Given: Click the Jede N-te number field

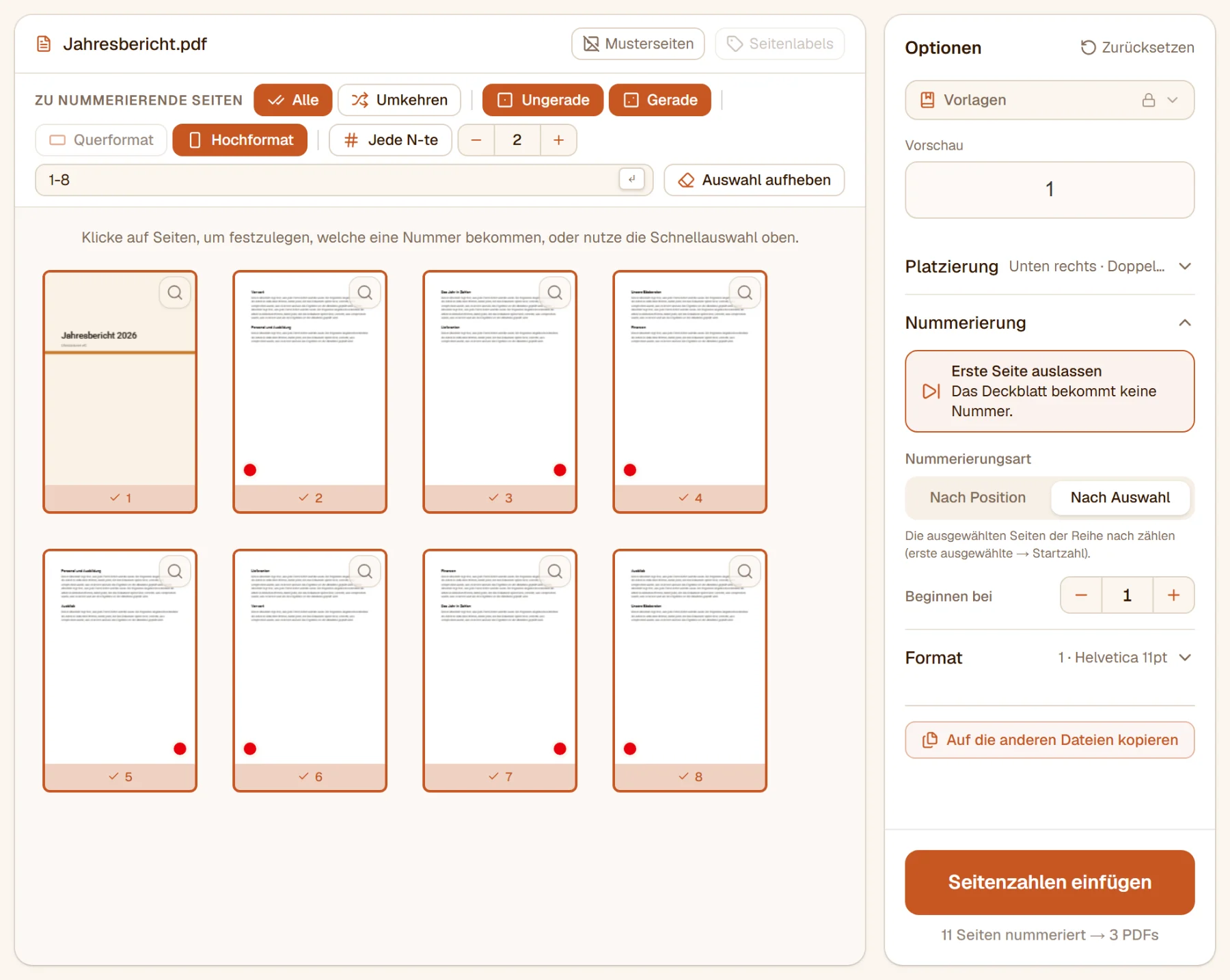Looking at the screenshot, I should coord(517,140).
